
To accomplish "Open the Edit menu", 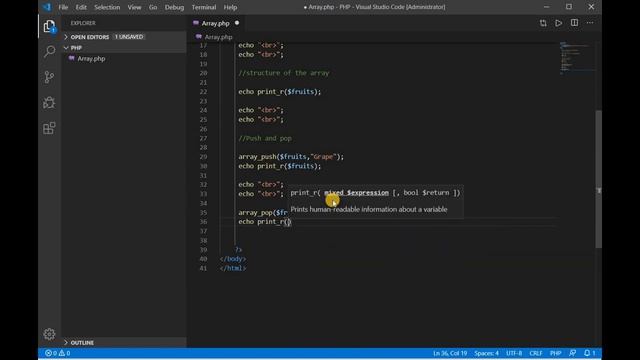I will coord(81,7).
